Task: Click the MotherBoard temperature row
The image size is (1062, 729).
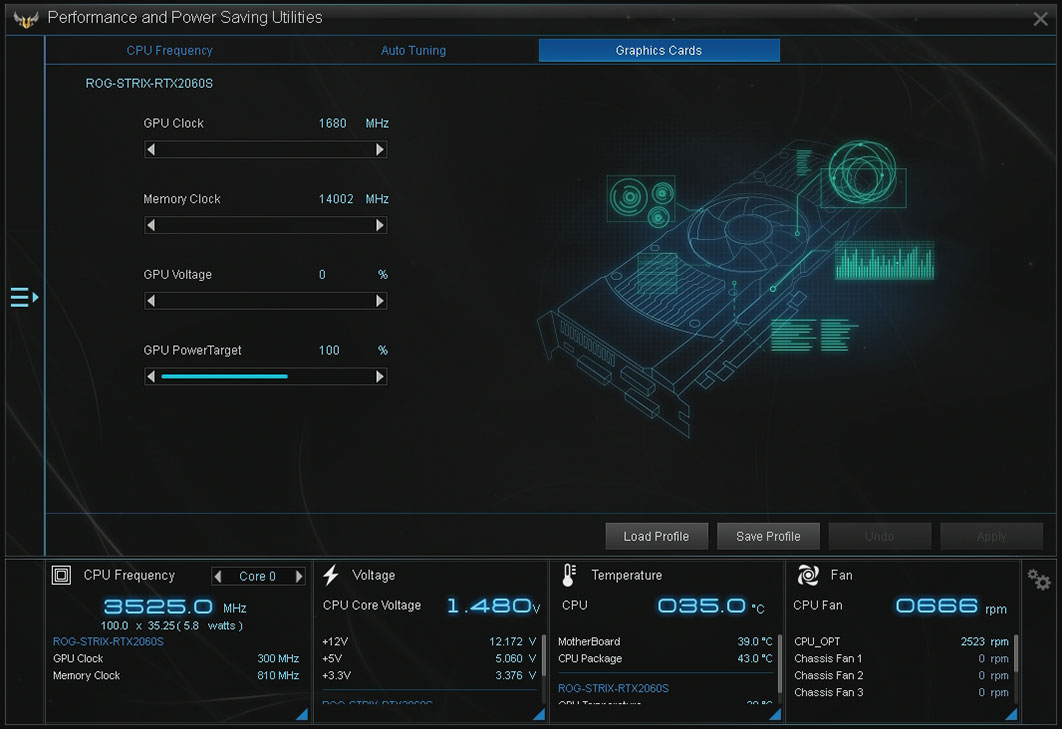Action: point(664,642)
